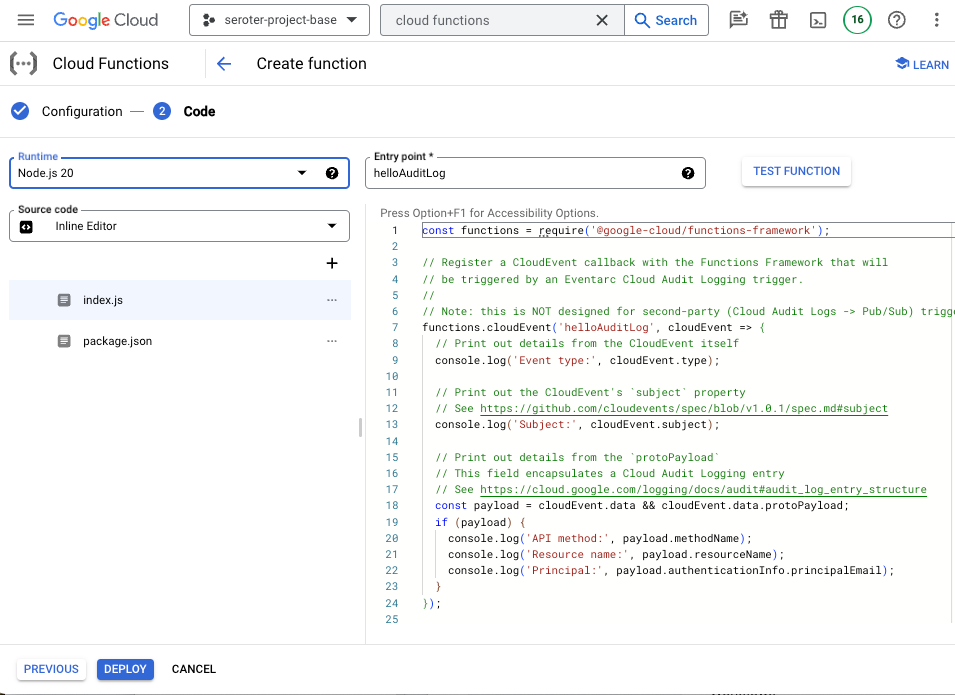
Task: Select the package.json file
Action: [117, 341]
